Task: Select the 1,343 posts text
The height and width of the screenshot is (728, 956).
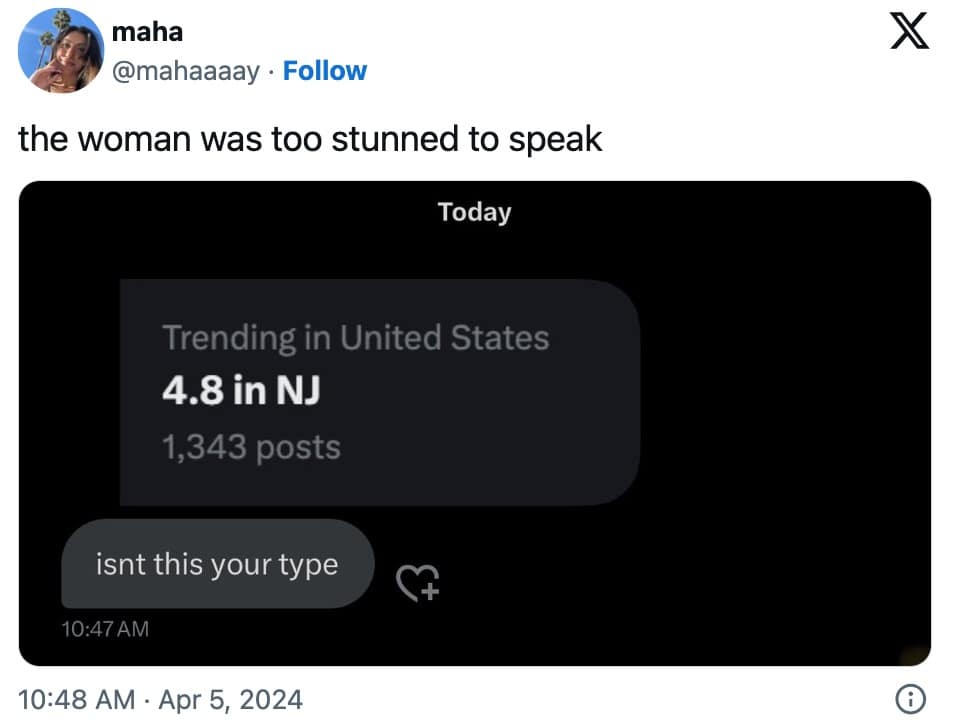Action: click(x=251, y=447)
